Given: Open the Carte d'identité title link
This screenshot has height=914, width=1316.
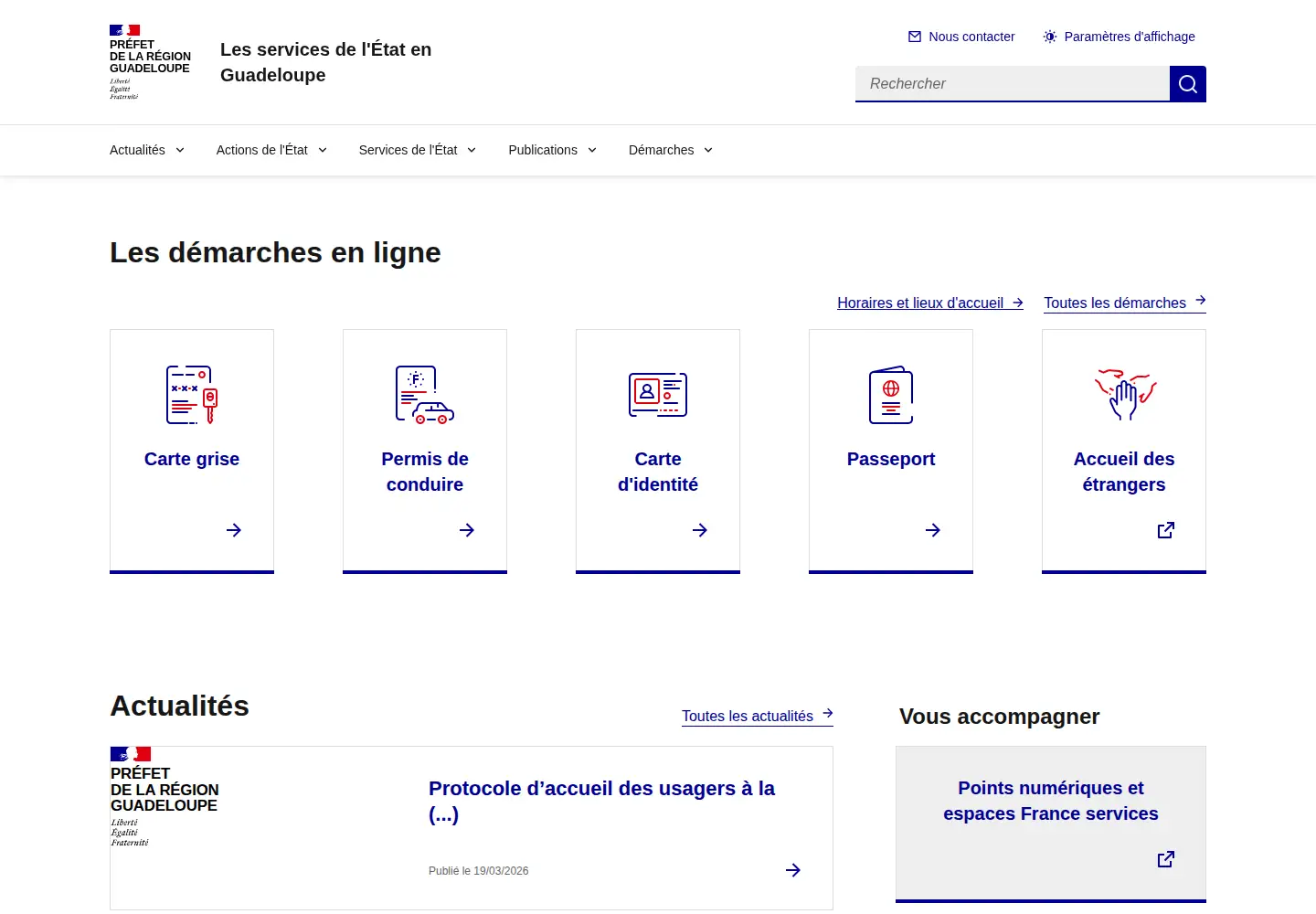Looking at the screenshot, I should pos(658,472).
